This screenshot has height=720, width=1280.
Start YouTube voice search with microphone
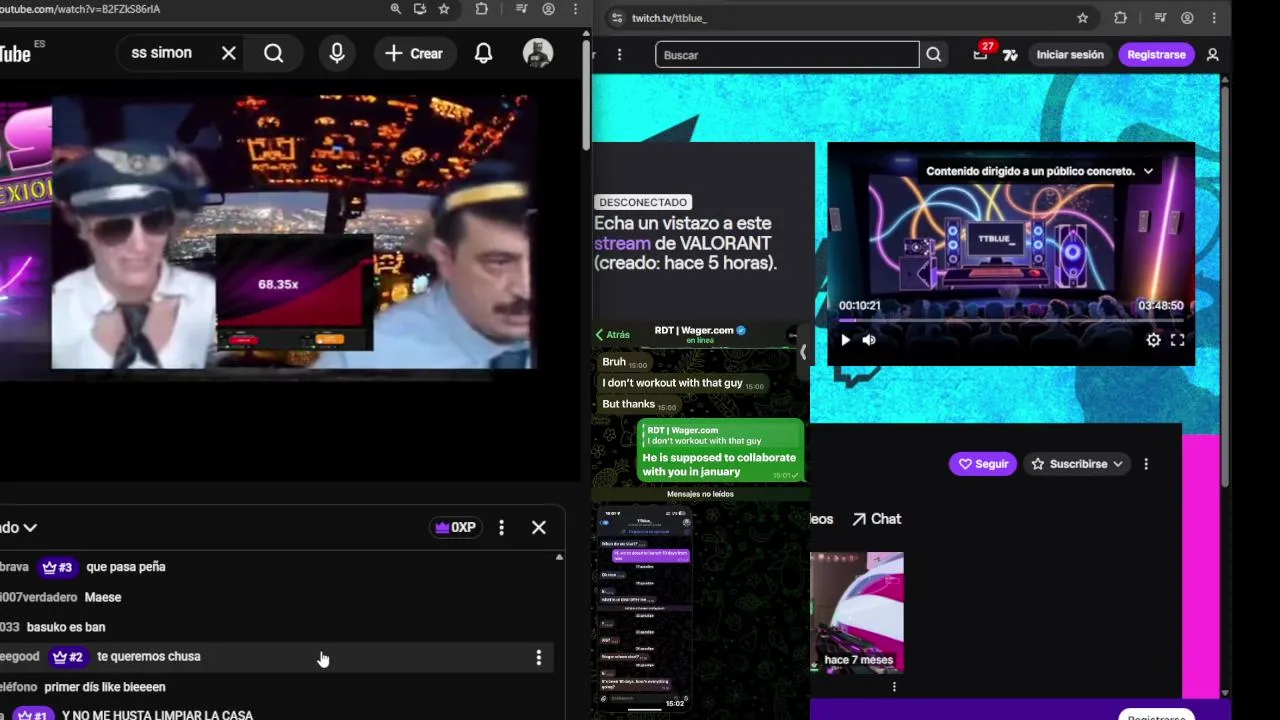click(x=337, y=53)
